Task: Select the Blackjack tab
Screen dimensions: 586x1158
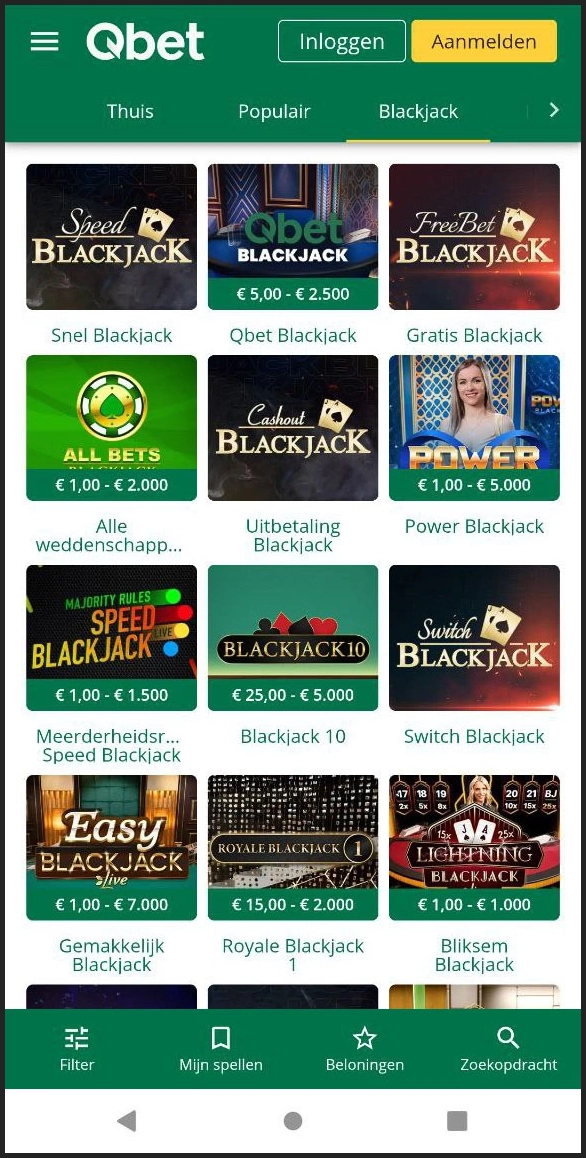Action: click(x=418, y=111)
